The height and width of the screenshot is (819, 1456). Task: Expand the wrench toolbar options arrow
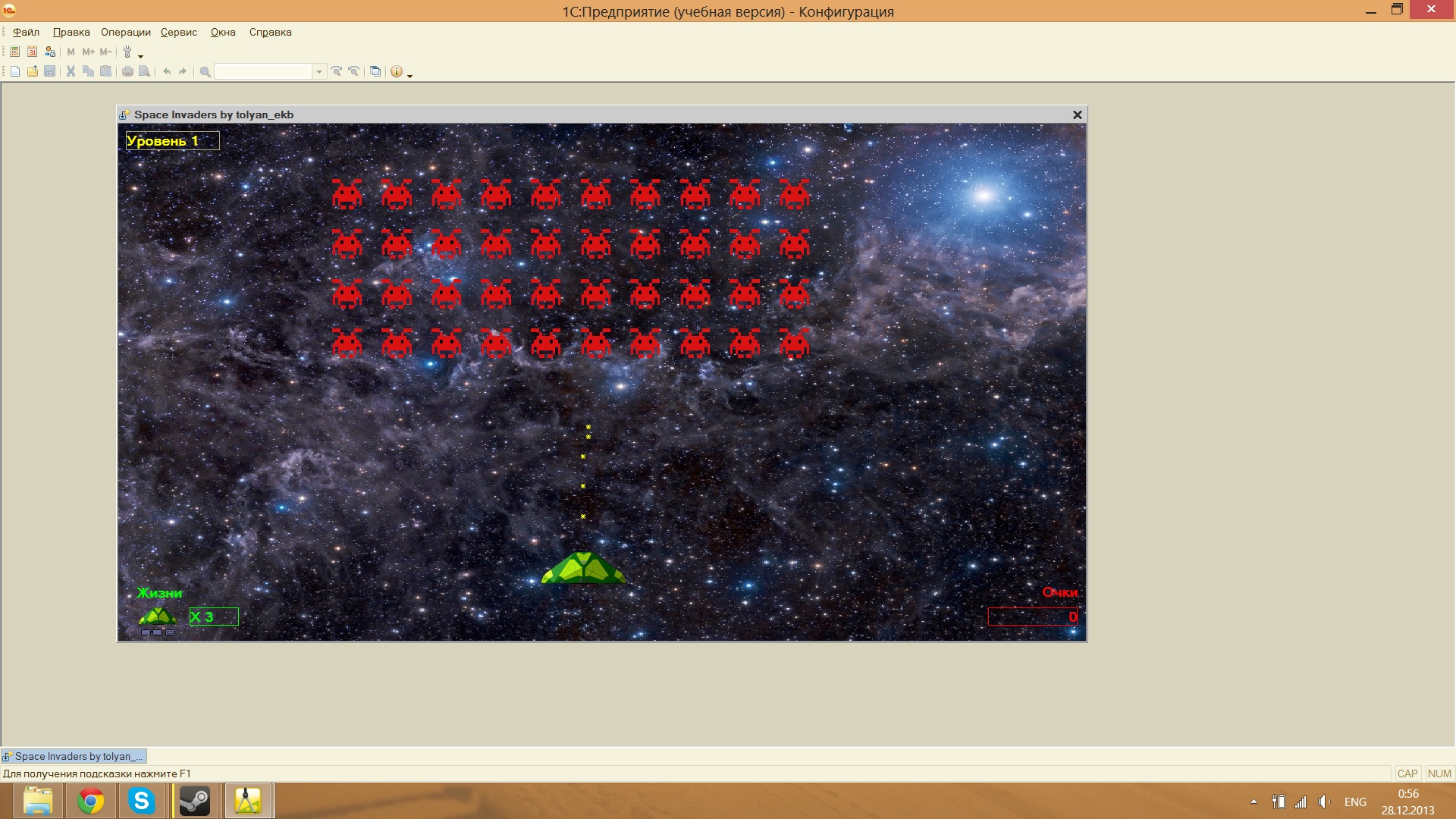point(140,55)
